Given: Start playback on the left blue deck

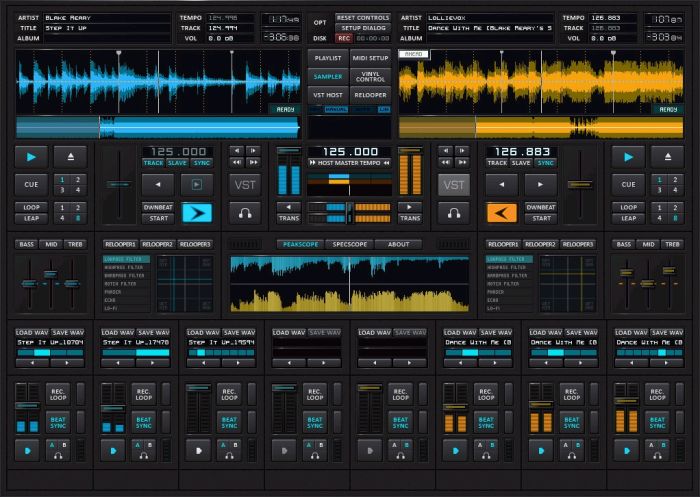Looking at the screenshot, I should click(31, 157).
